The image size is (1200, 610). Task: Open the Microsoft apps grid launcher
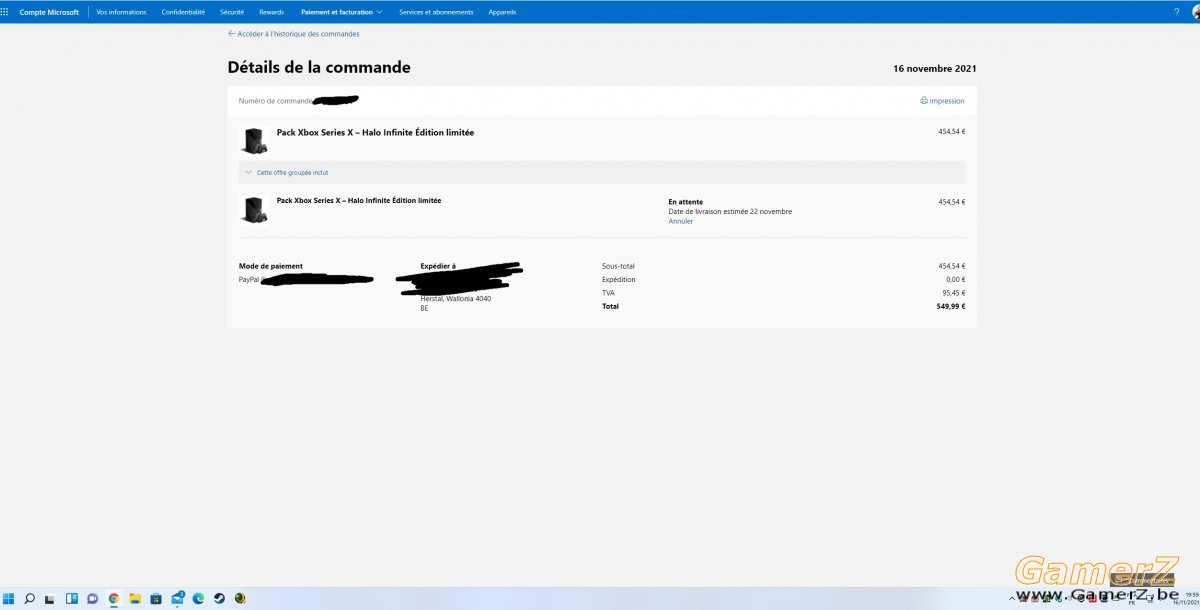(x=5, y=12)
